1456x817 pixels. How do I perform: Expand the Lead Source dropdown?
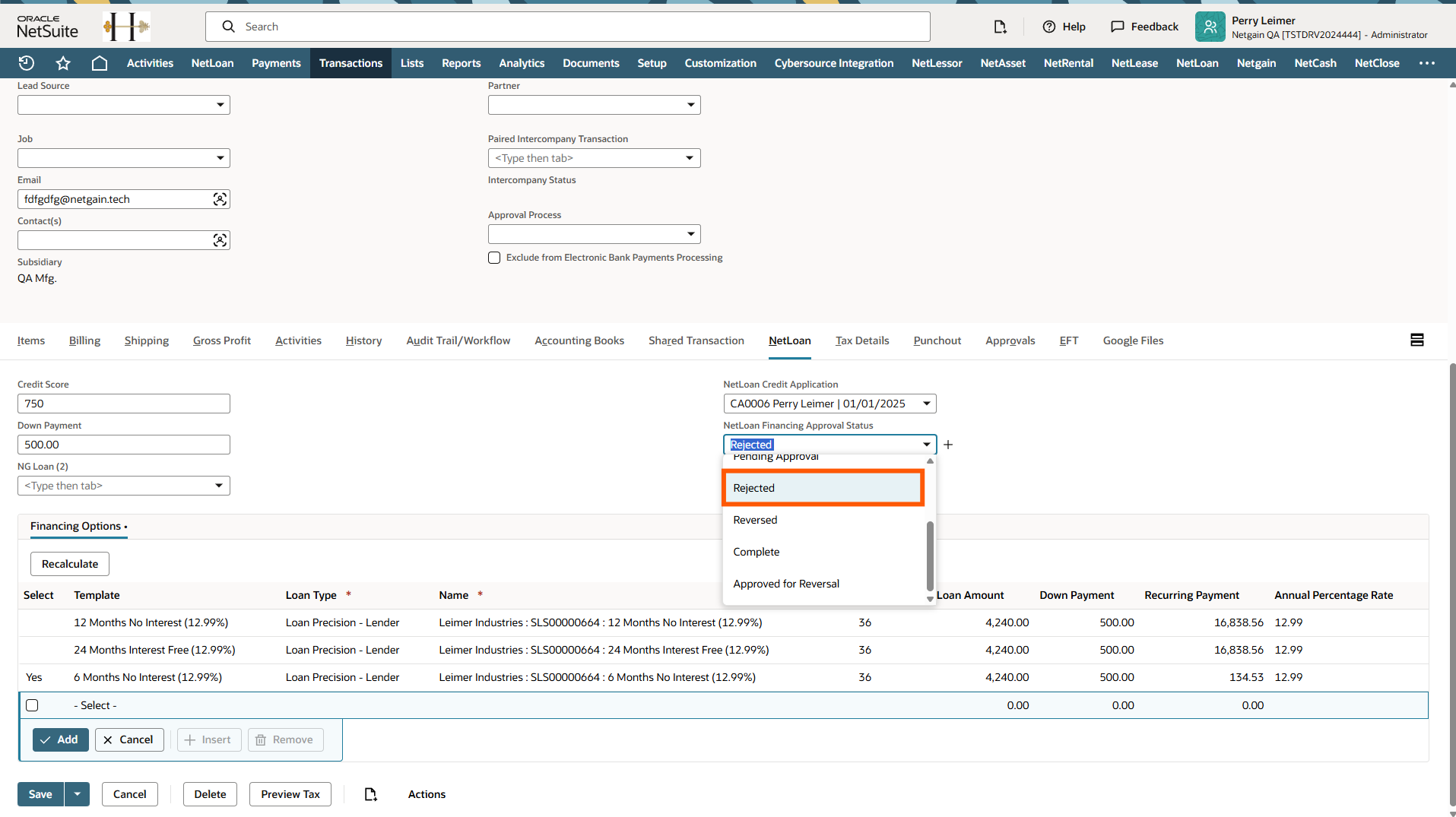click(x=220, y=105)
